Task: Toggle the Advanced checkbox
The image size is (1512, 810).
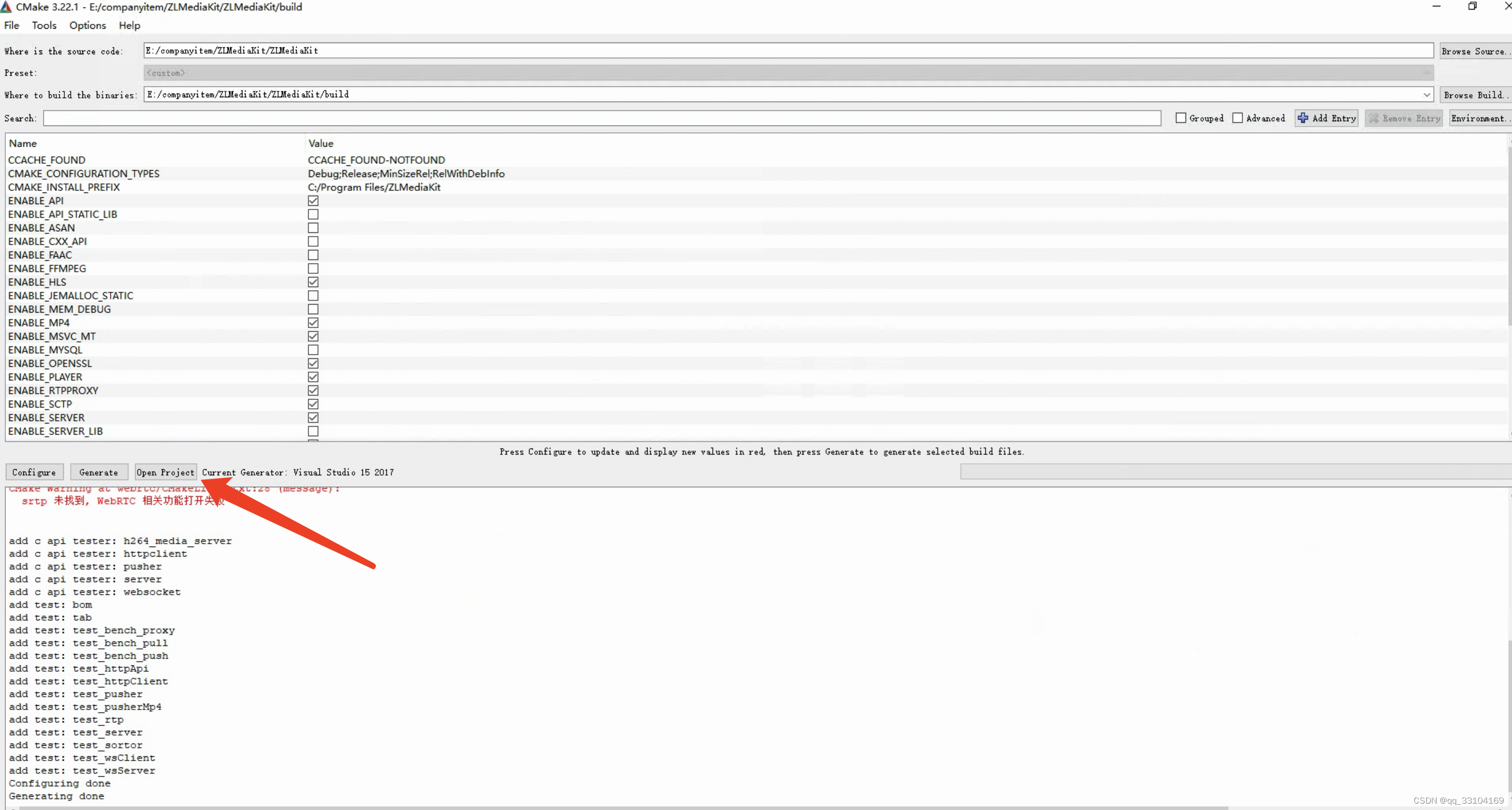Action: [1238, 118]
